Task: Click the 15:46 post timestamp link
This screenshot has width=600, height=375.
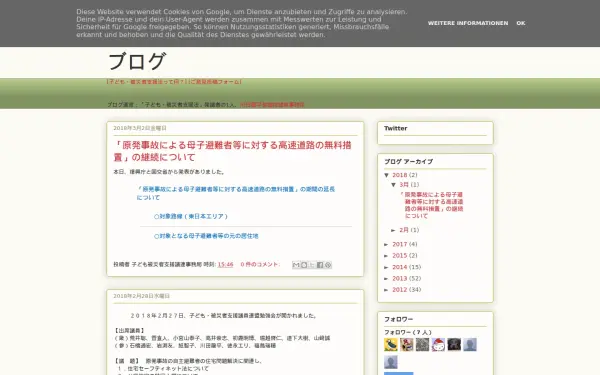Action: [225, 264]
